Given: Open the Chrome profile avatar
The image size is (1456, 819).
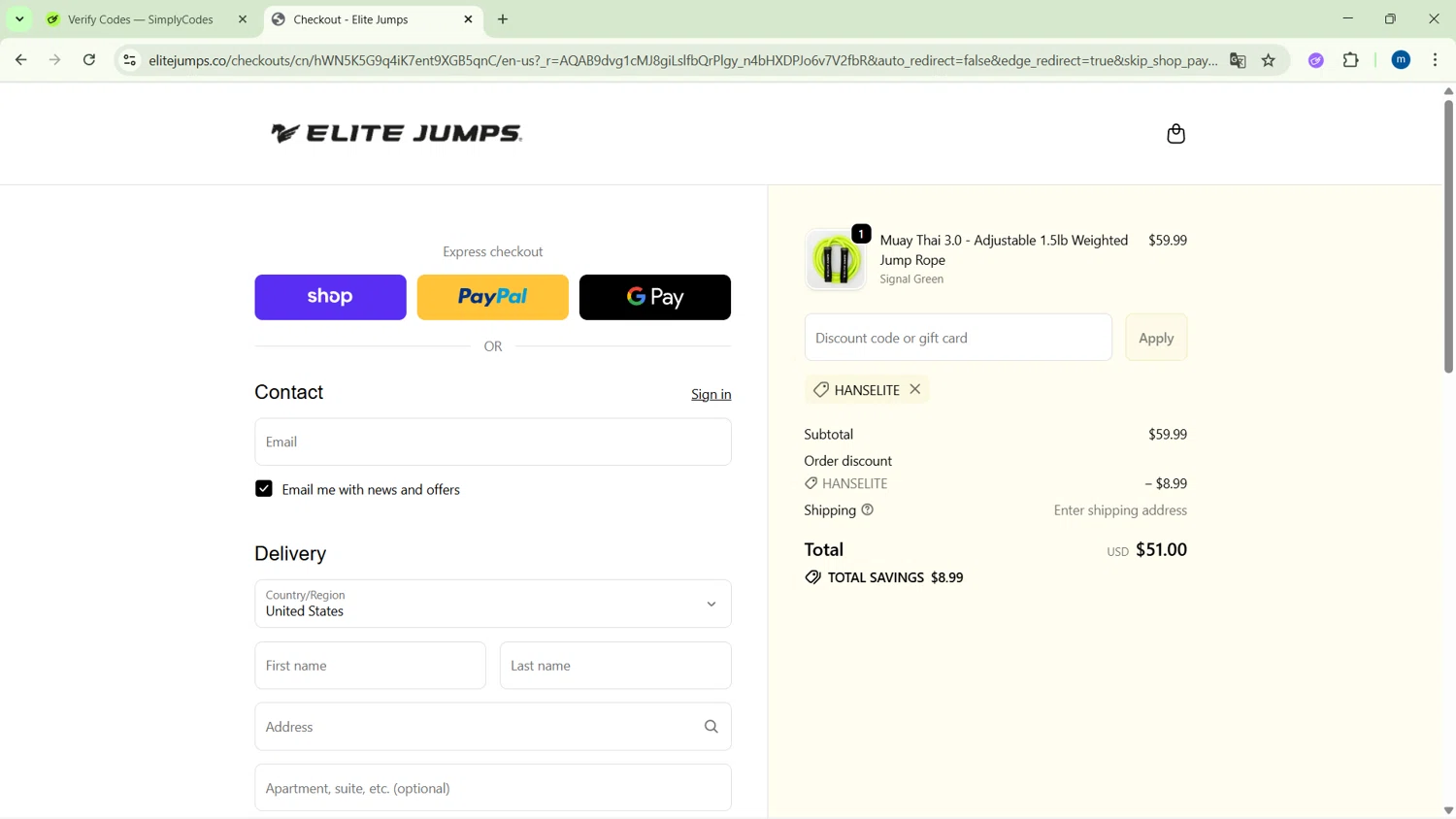Looking at the screenshot, I should coord(1401,60).
